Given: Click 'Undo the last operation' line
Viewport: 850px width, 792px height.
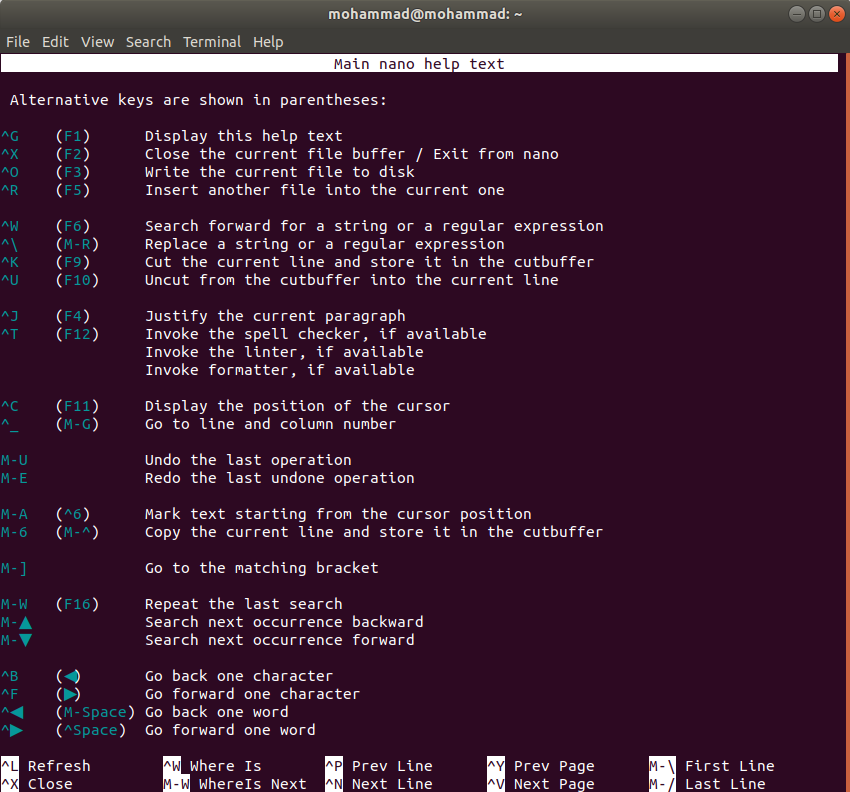Looking at the screenshot, I should pos(248,460).
